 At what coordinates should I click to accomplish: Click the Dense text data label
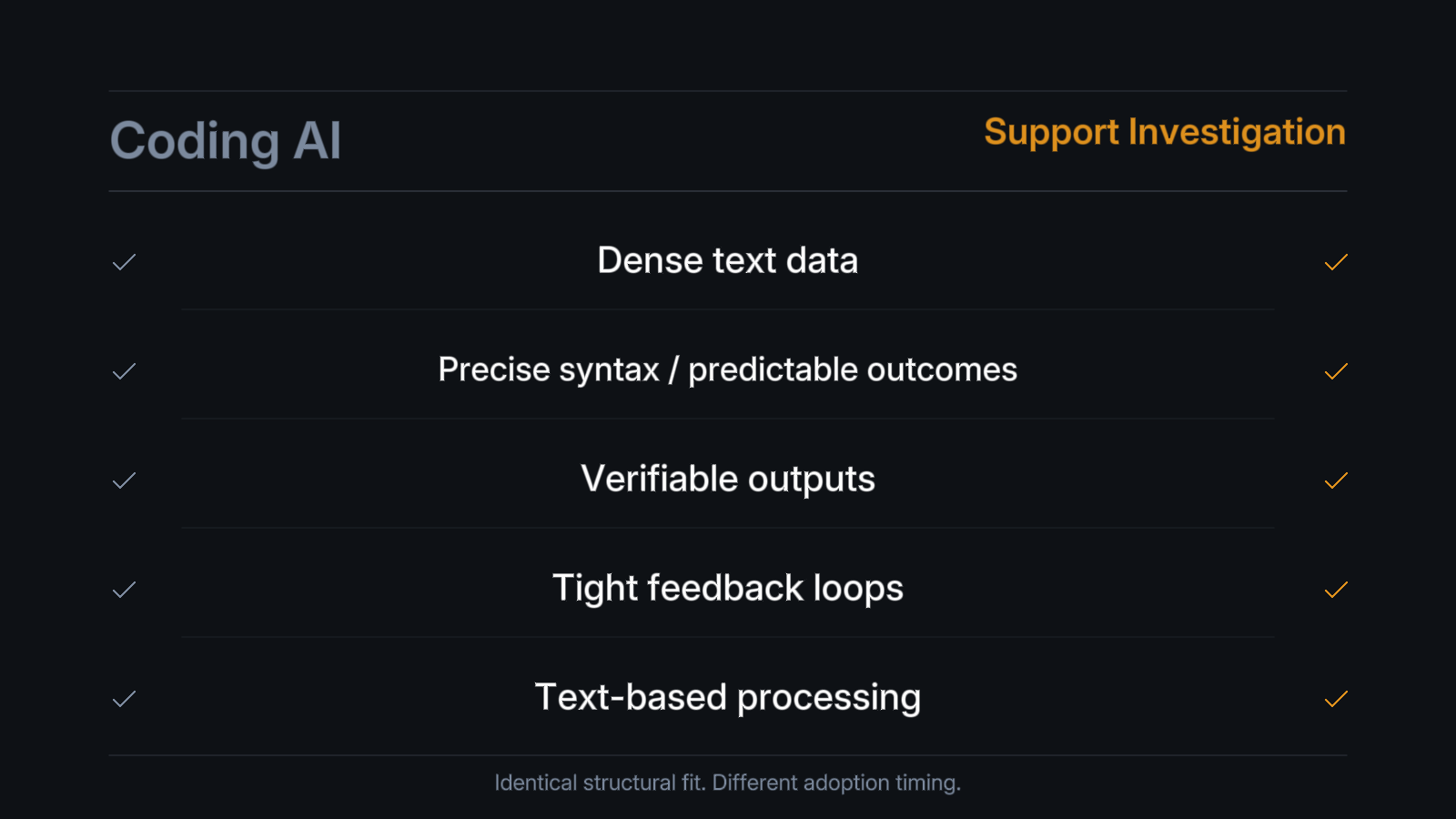727,260
